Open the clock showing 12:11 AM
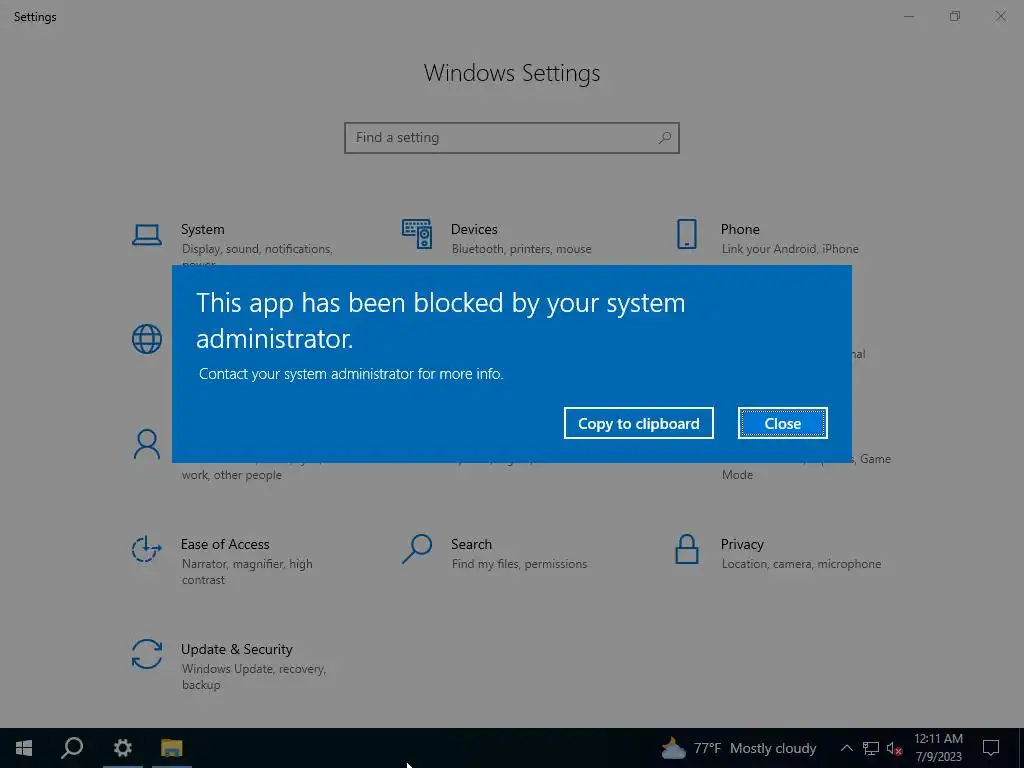 [938, 748]
